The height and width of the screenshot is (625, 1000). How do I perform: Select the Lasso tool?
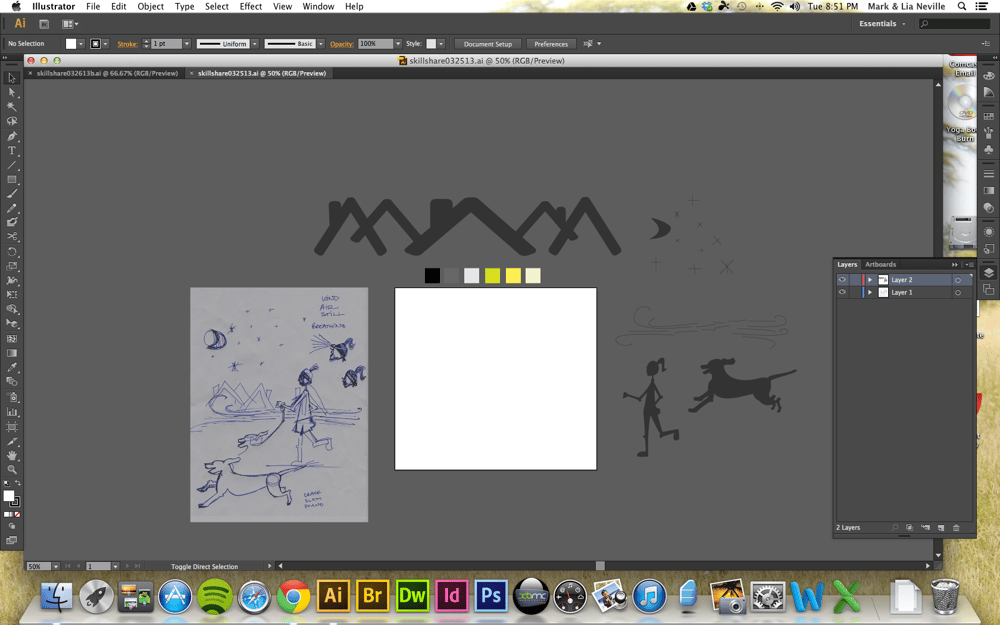click(x=11, y=121)
